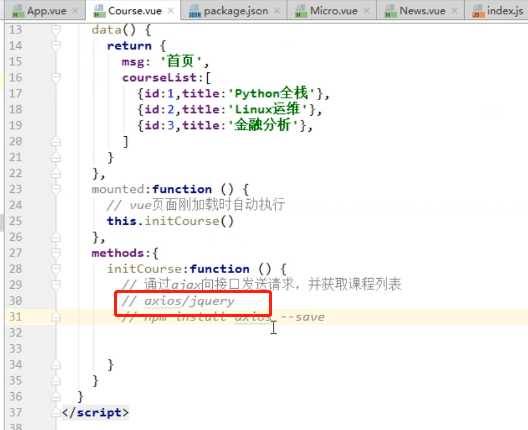
Task: Click the 'Python全栈' title string
Action: [x=272, y=93]
